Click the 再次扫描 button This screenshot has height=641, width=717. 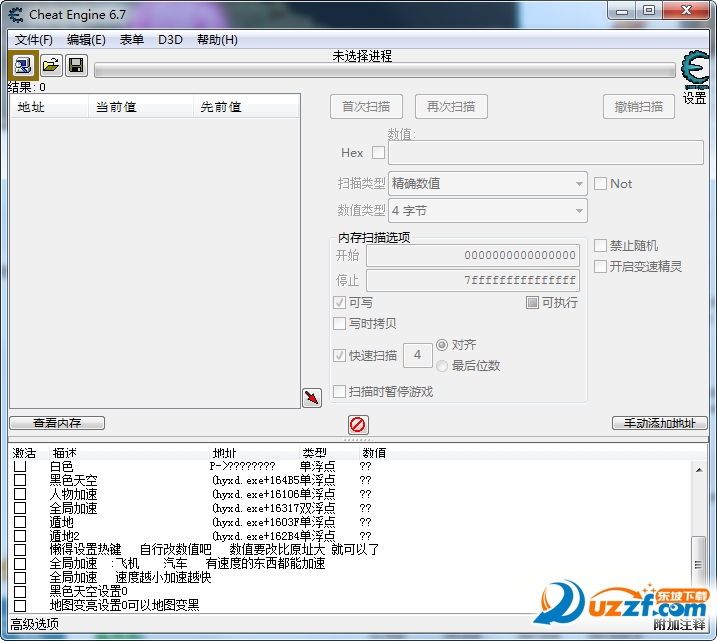point(451,107)
